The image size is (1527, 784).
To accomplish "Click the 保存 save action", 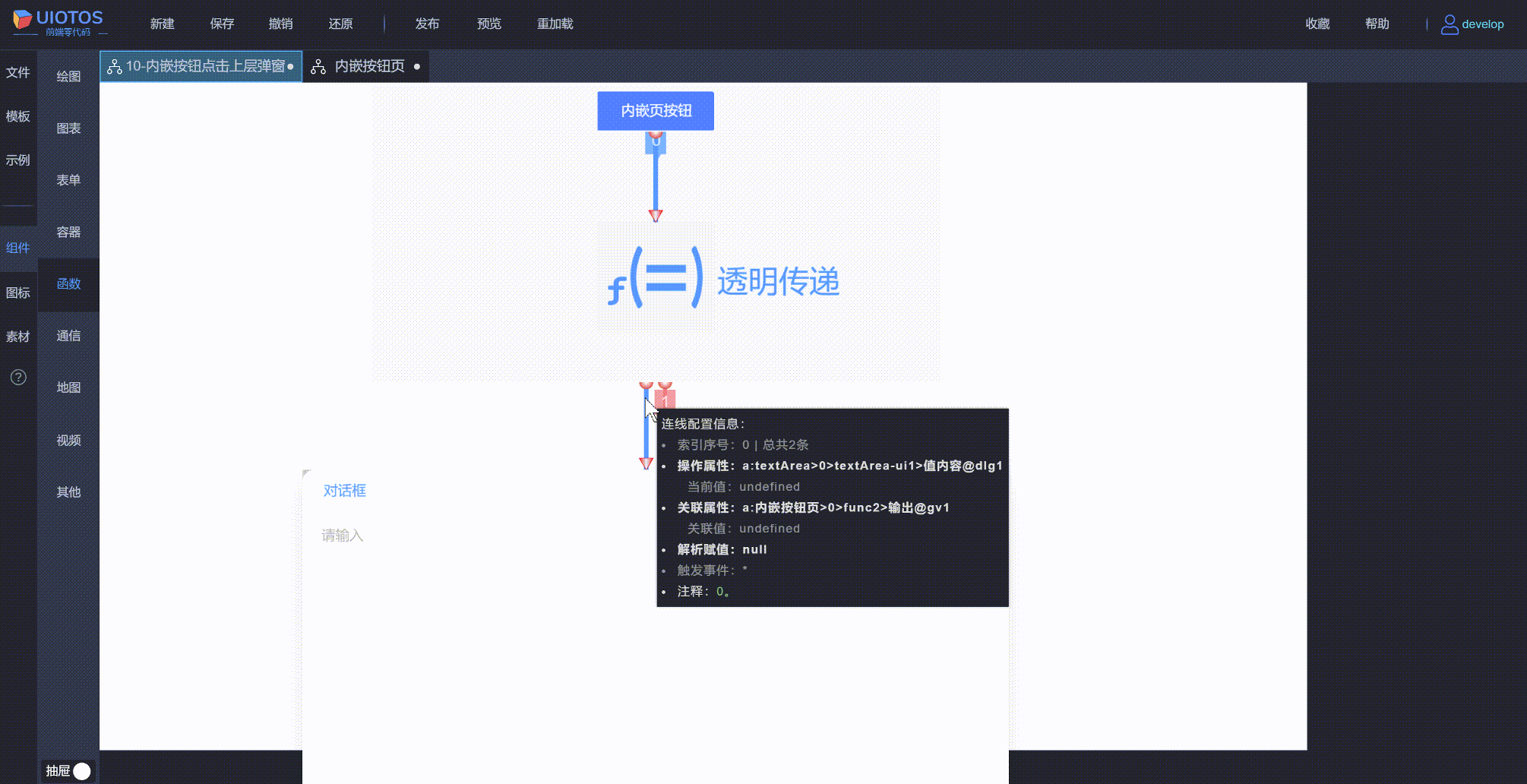I will (x=221, y=24).
